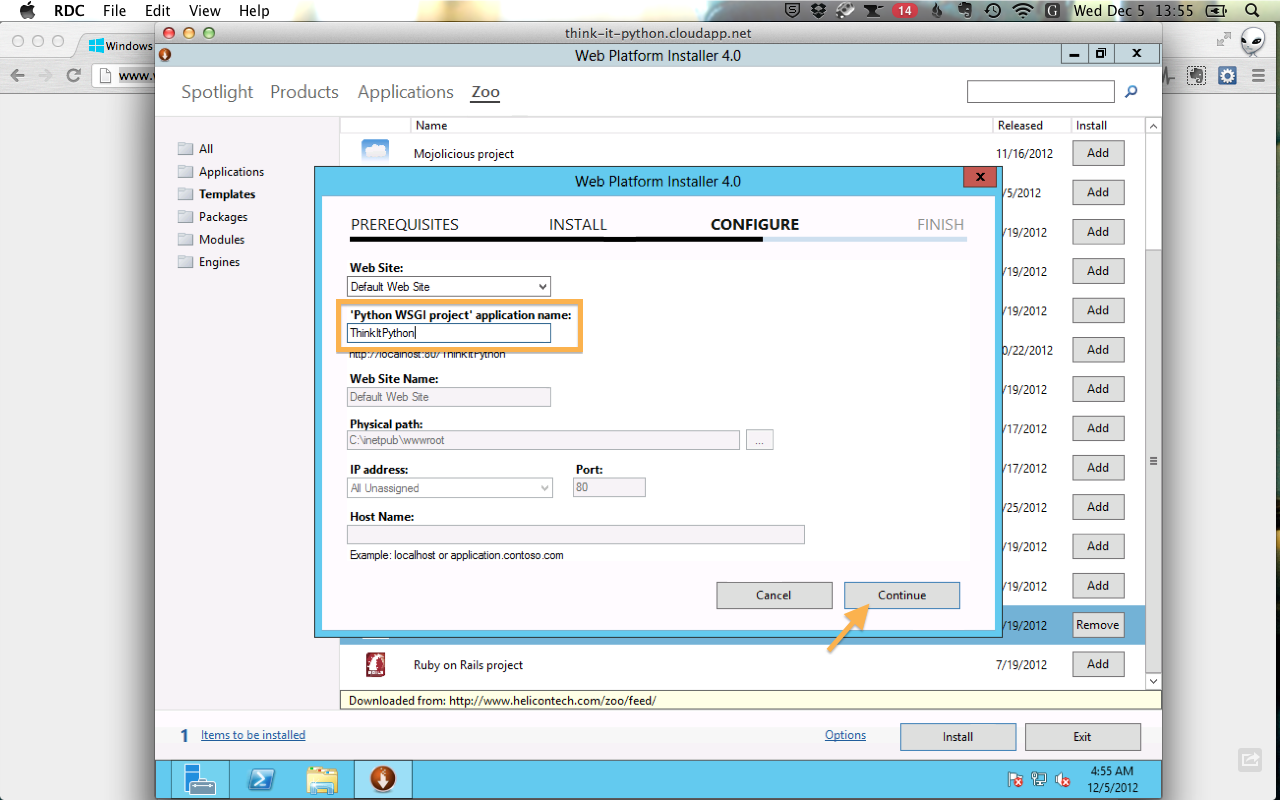Screen dimensions: 1280x800
Task: Click the installer search box
Action: [1040, 92]
